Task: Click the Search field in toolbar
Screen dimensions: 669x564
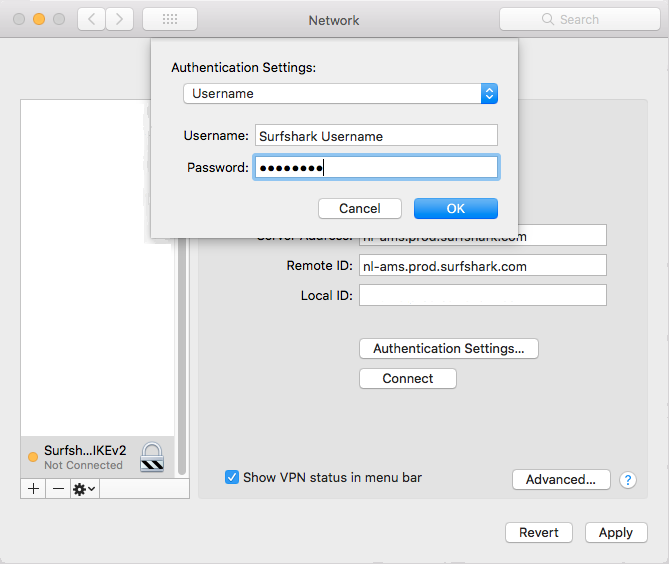Action: pos(580,19)
